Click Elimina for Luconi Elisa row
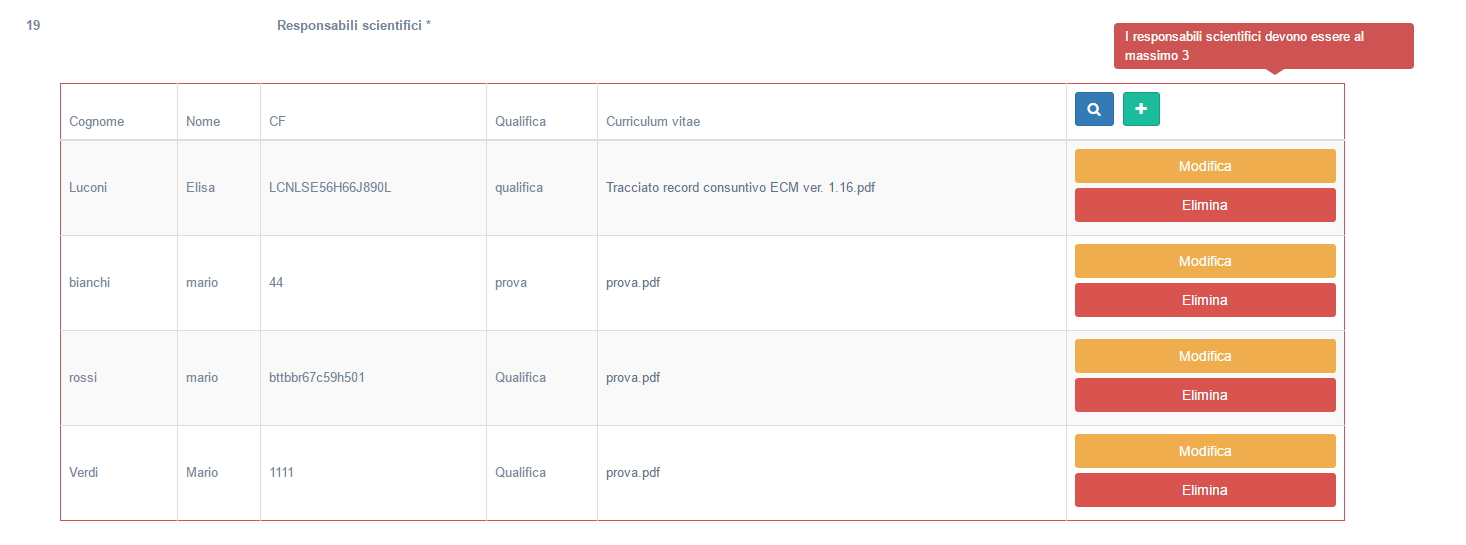Image resolution: width=1466 pixels, height=545 pixels. coord(1205,205)
